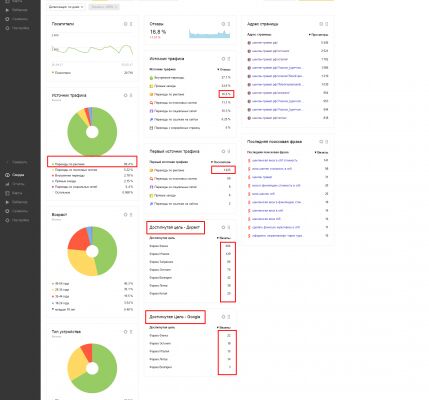Click the Адрес страницы widget title
Screen dimensions: 429x400
point(263,24)
